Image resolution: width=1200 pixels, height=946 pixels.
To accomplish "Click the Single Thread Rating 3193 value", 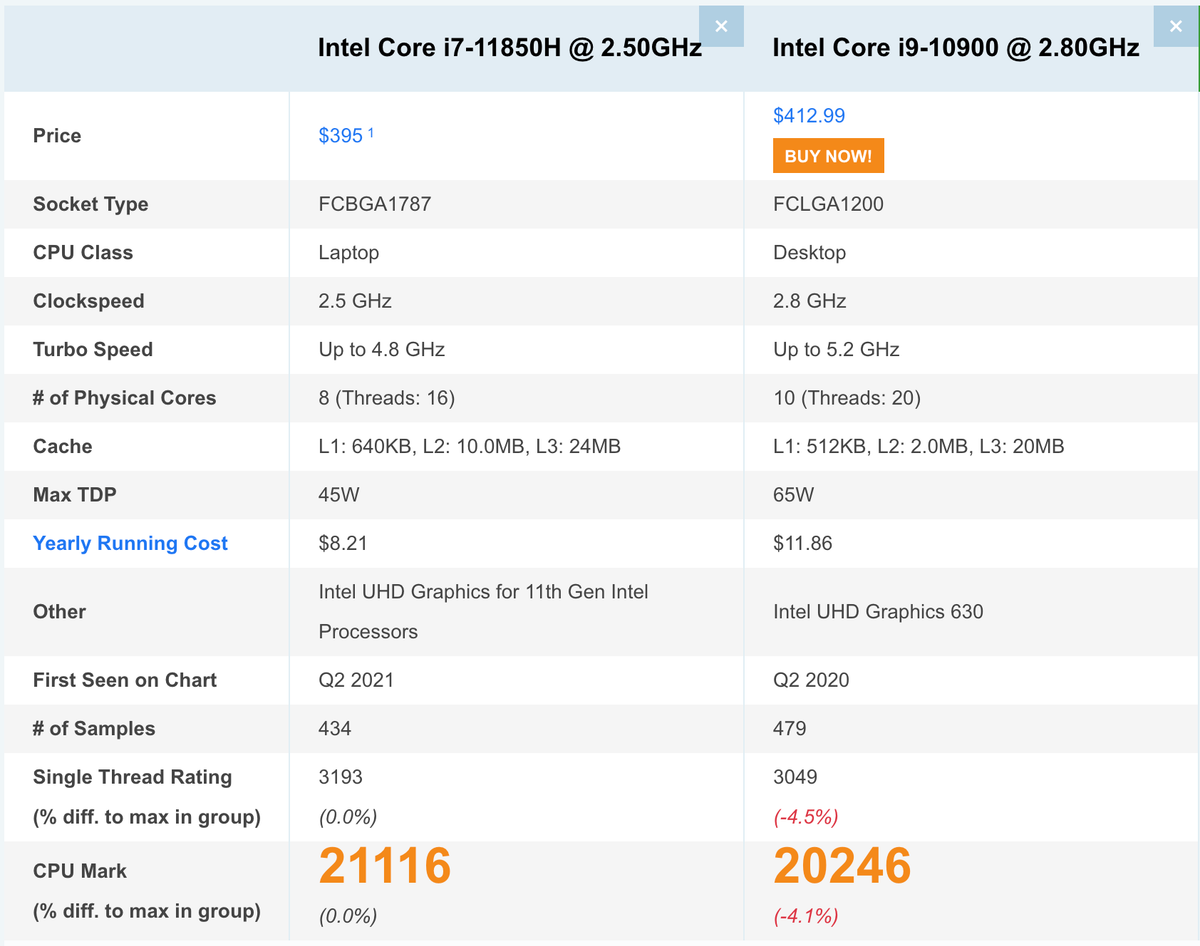I will click(x=340, y=777).
